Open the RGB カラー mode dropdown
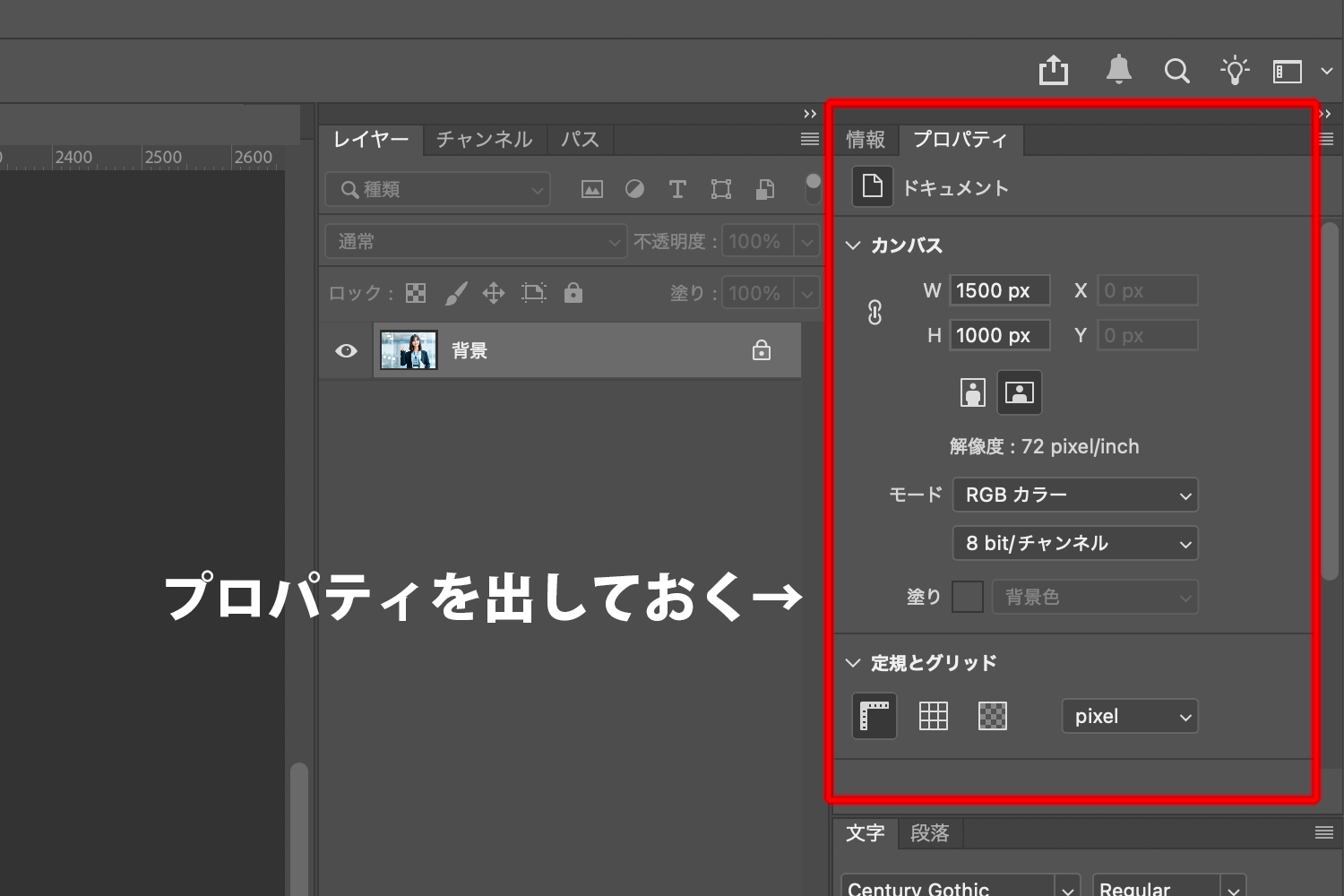1344x896 pixels. pos(1074,495)
